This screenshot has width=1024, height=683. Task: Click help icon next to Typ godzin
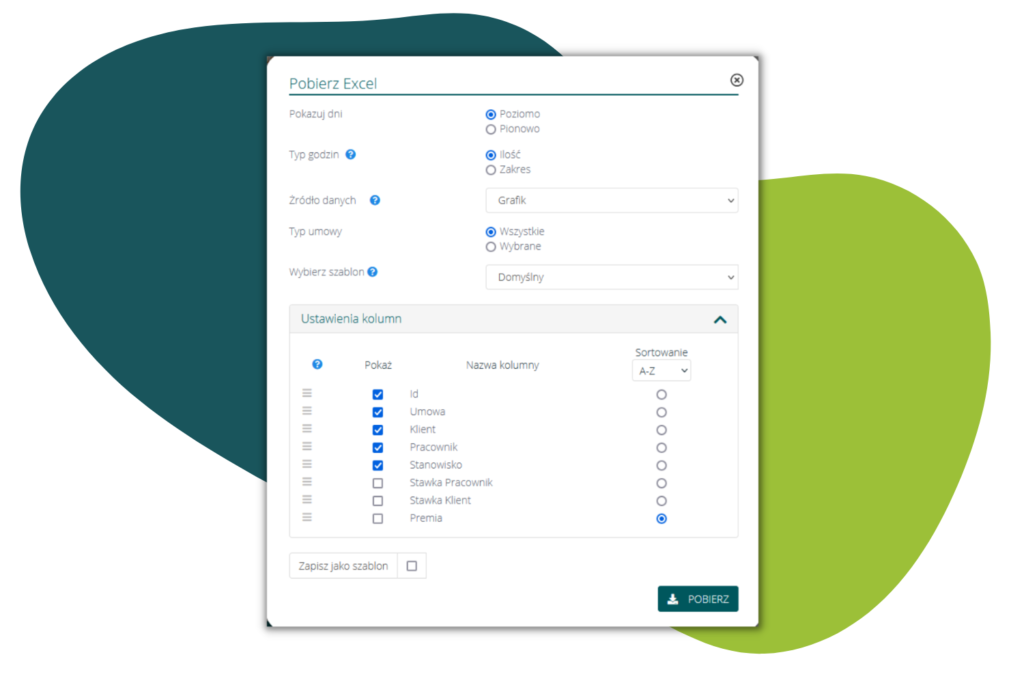click(351, 155)
